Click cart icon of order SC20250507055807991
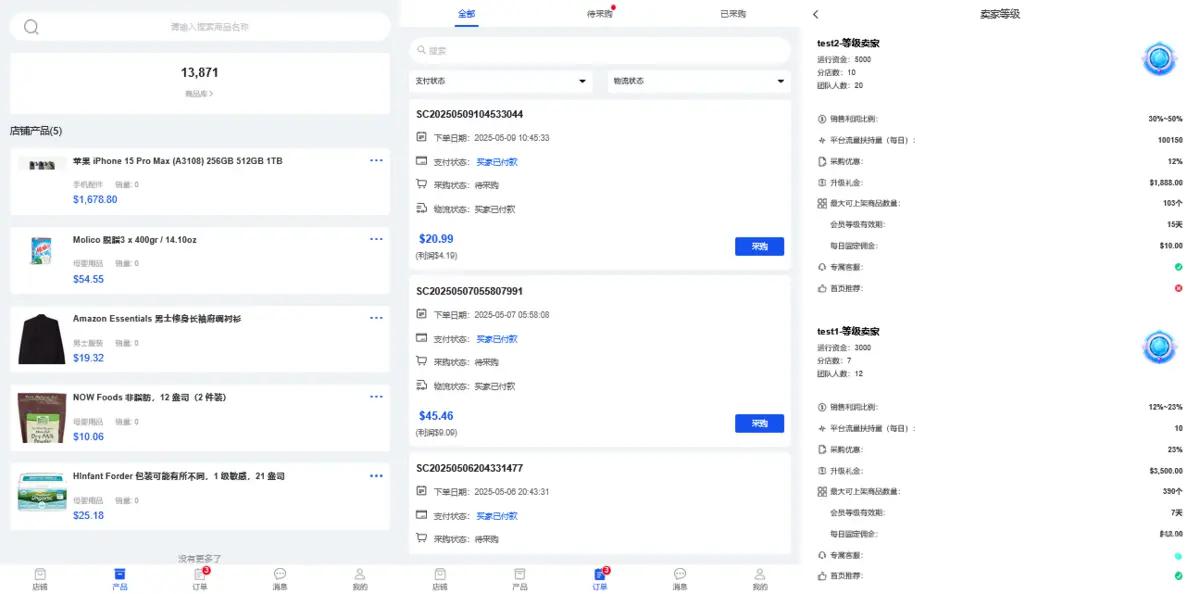1200x594 pixels. tap(421, 362)
